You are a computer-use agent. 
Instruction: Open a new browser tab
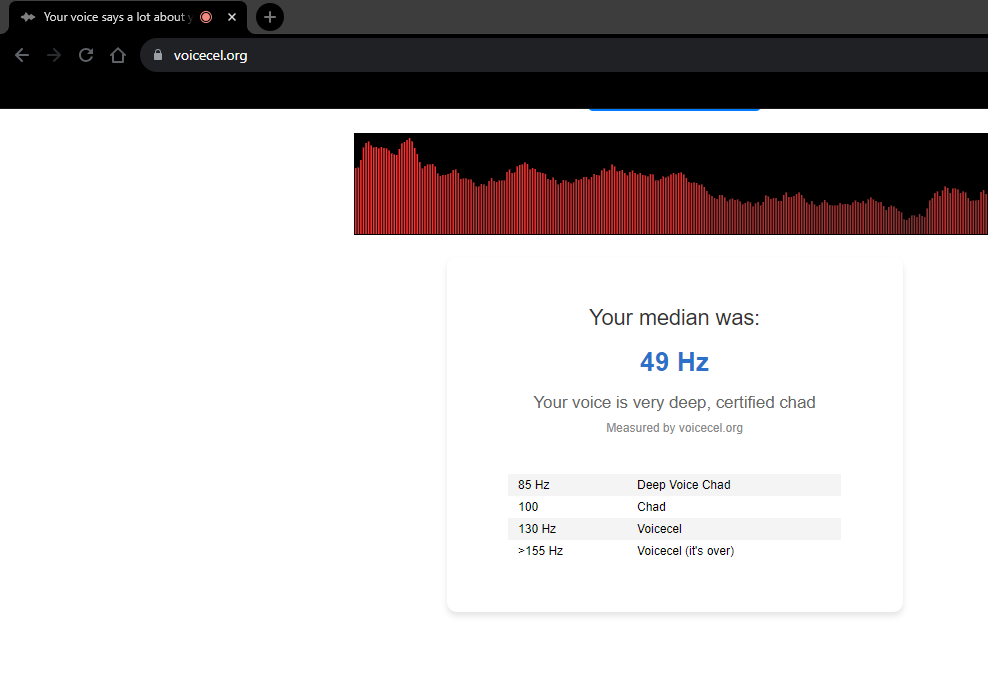click(x=269, y=17)
